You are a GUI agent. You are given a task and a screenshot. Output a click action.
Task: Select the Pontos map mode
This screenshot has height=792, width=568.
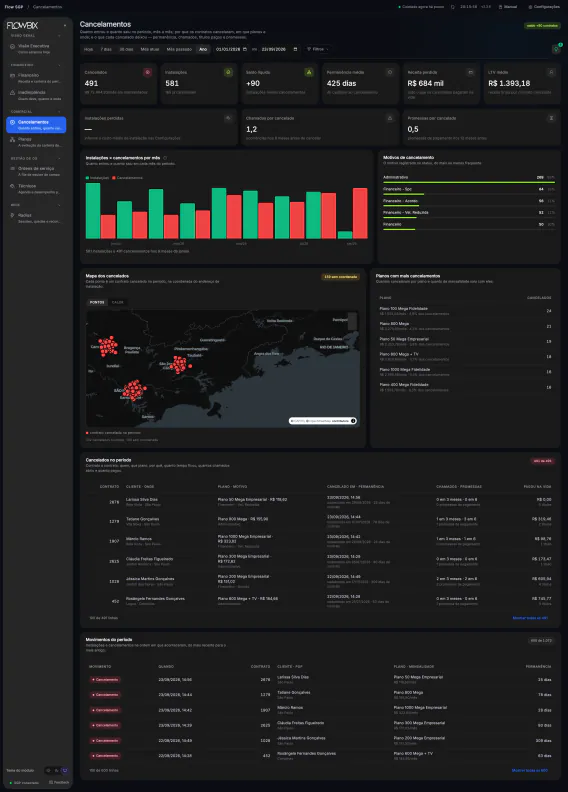97,302
